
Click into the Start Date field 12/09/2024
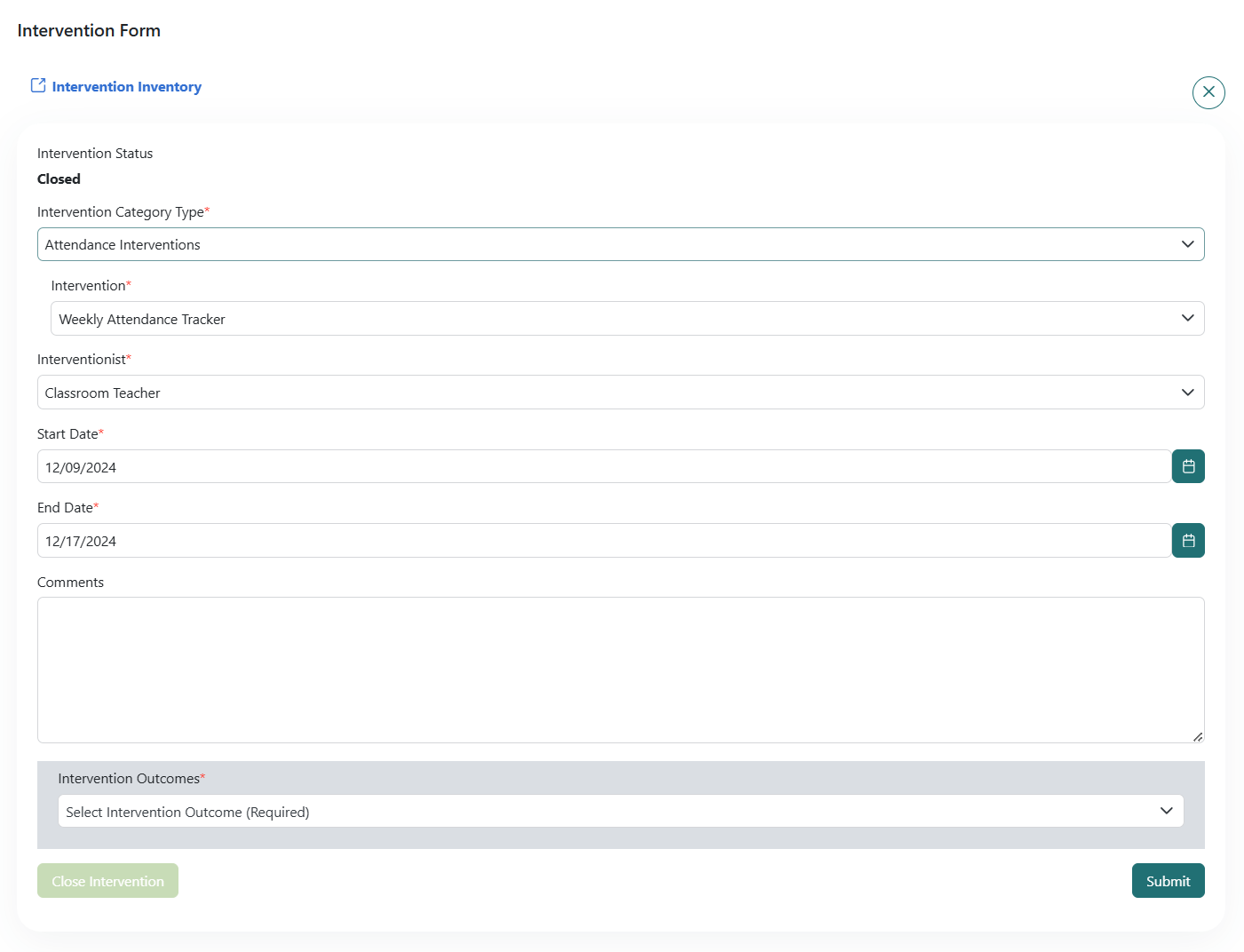click(x=604, y=467)
